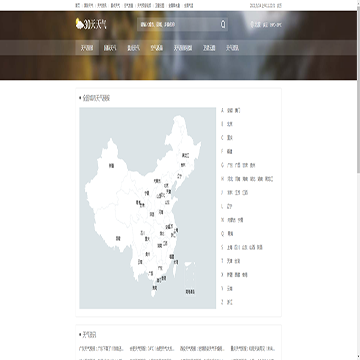
Task: Click 首页 link in top bar
Action: pyautogui.click(x=78, y=6)
